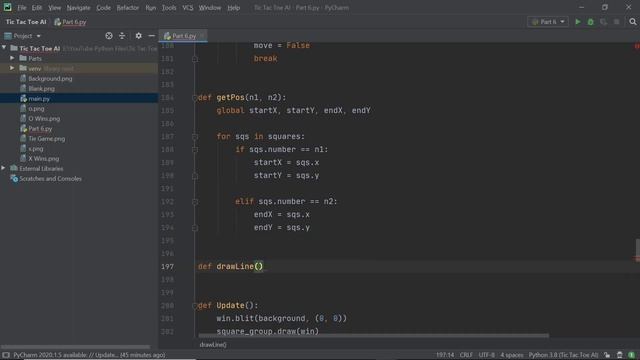Change CRLF line separator
Screen dimensions: 640x360
(466, 355)
